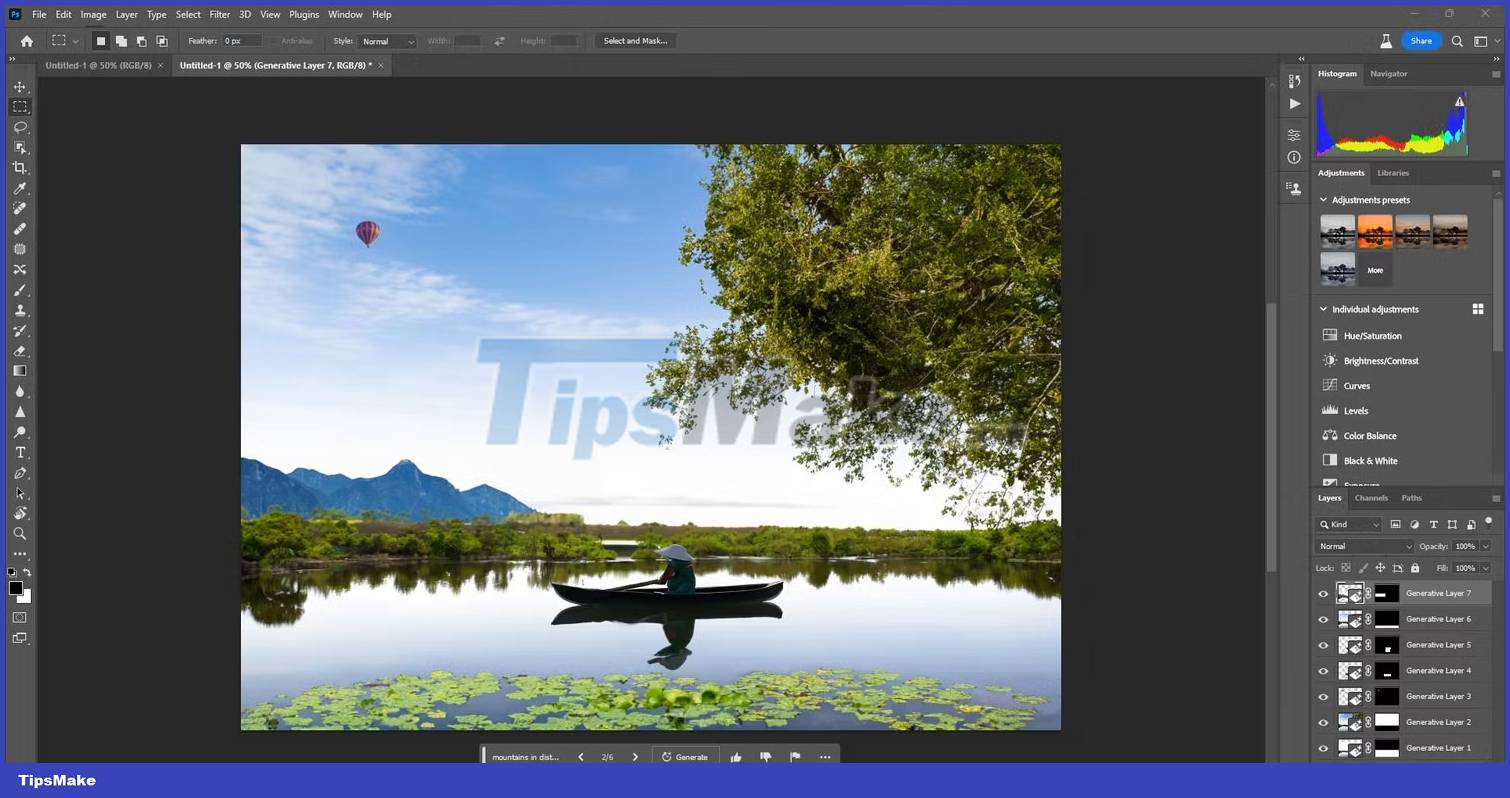The height and width of the screenshot is (798, 1510).
Task: Choose the Brush tool
Action: pyautogui.click(x=20, y=290)
